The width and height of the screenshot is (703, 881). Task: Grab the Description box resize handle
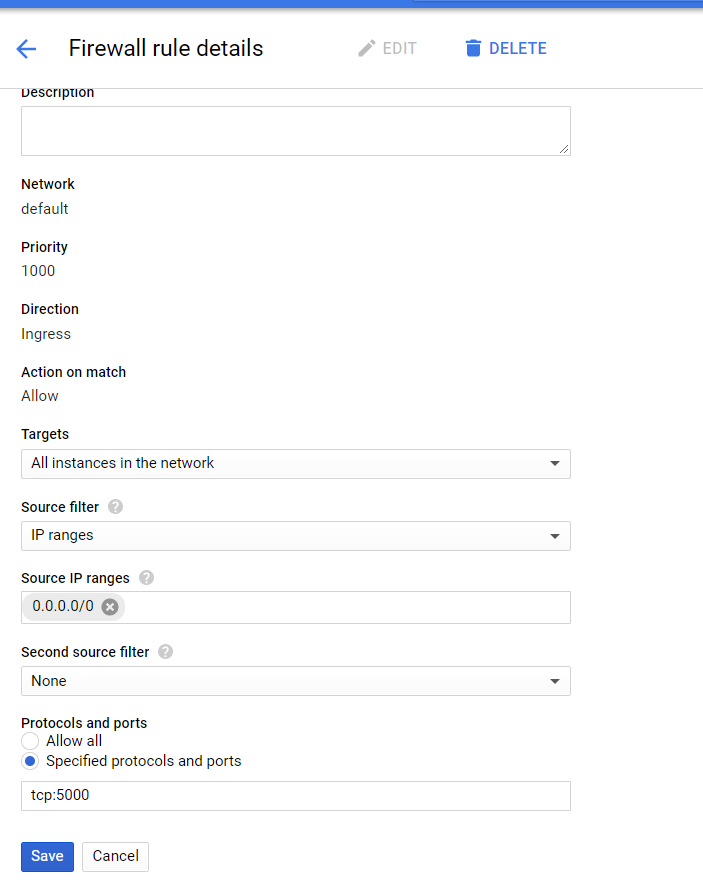pos(564,149)
